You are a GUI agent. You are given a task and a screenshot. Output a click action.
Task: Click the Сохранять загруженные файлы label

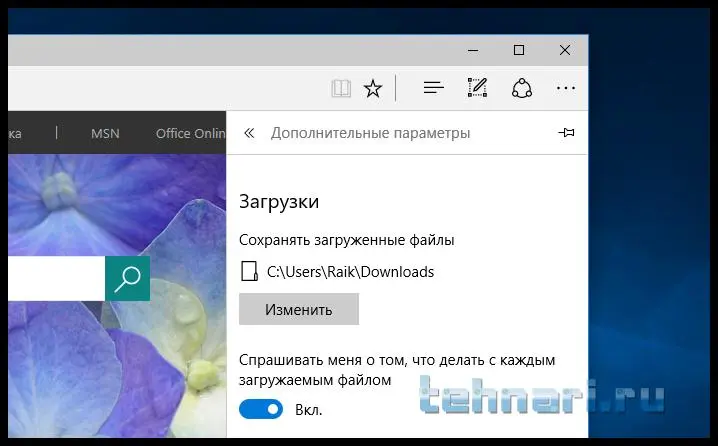coord(347,240)
